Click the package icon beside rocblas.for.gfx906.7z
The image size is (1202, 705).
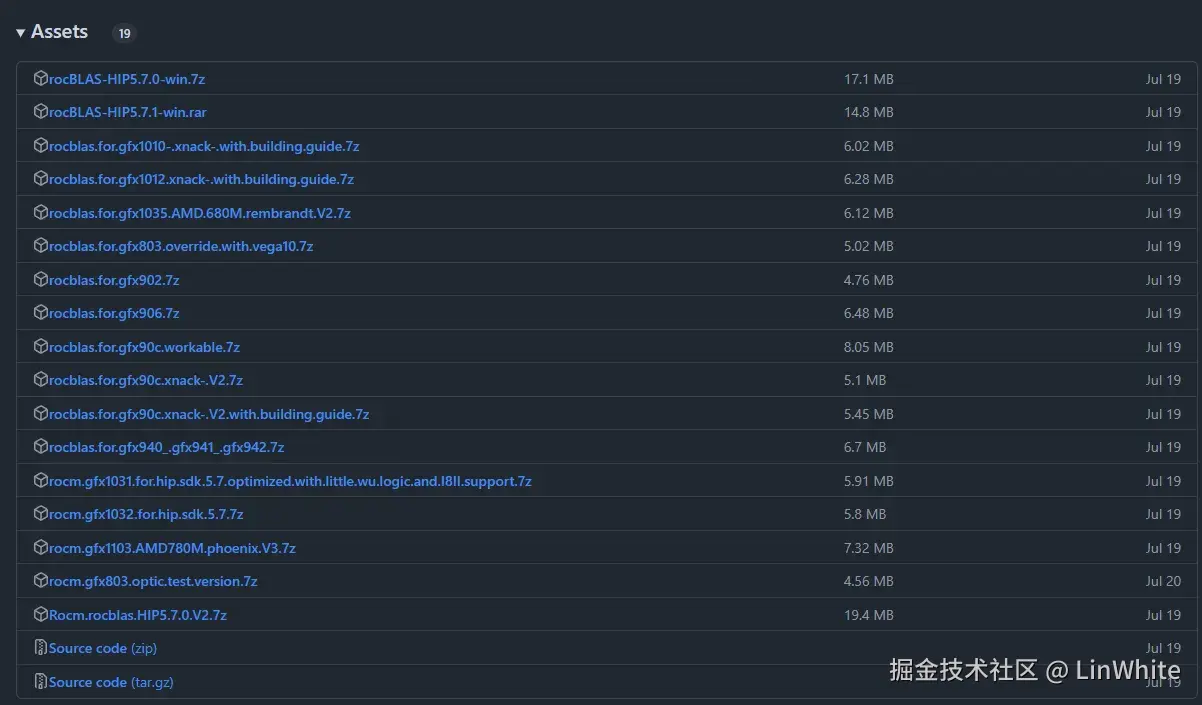tap(40, 313)
